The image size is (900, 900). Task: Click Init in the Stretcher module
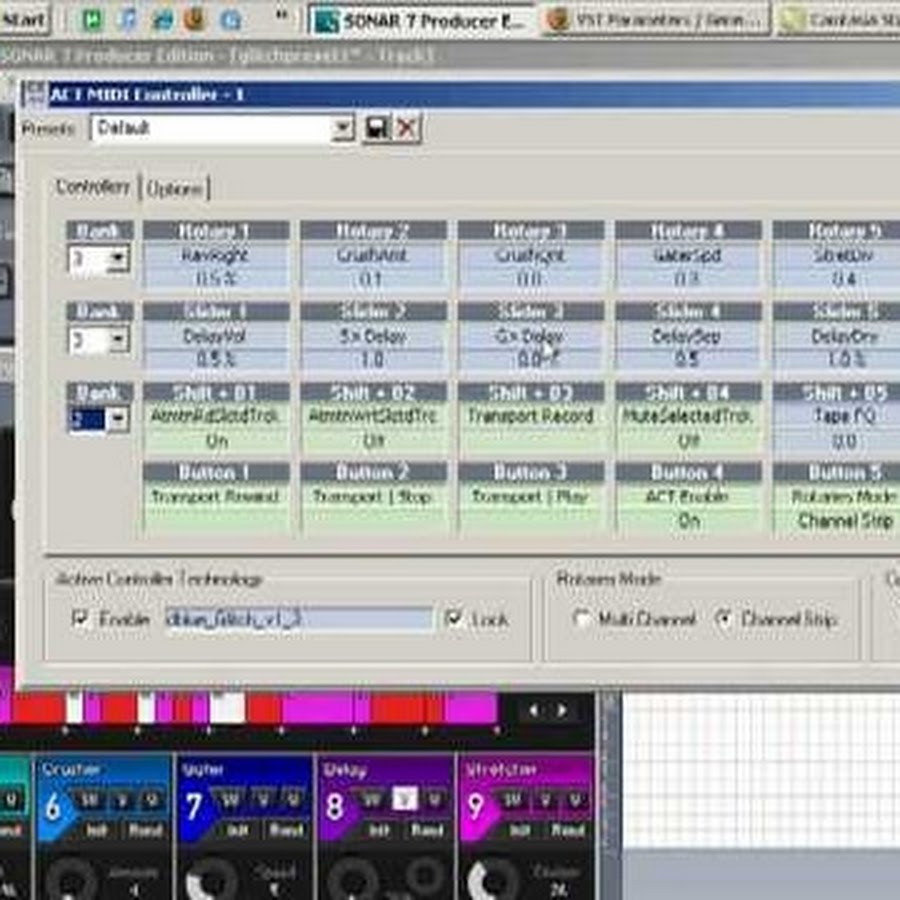click(x=520, y=830)
